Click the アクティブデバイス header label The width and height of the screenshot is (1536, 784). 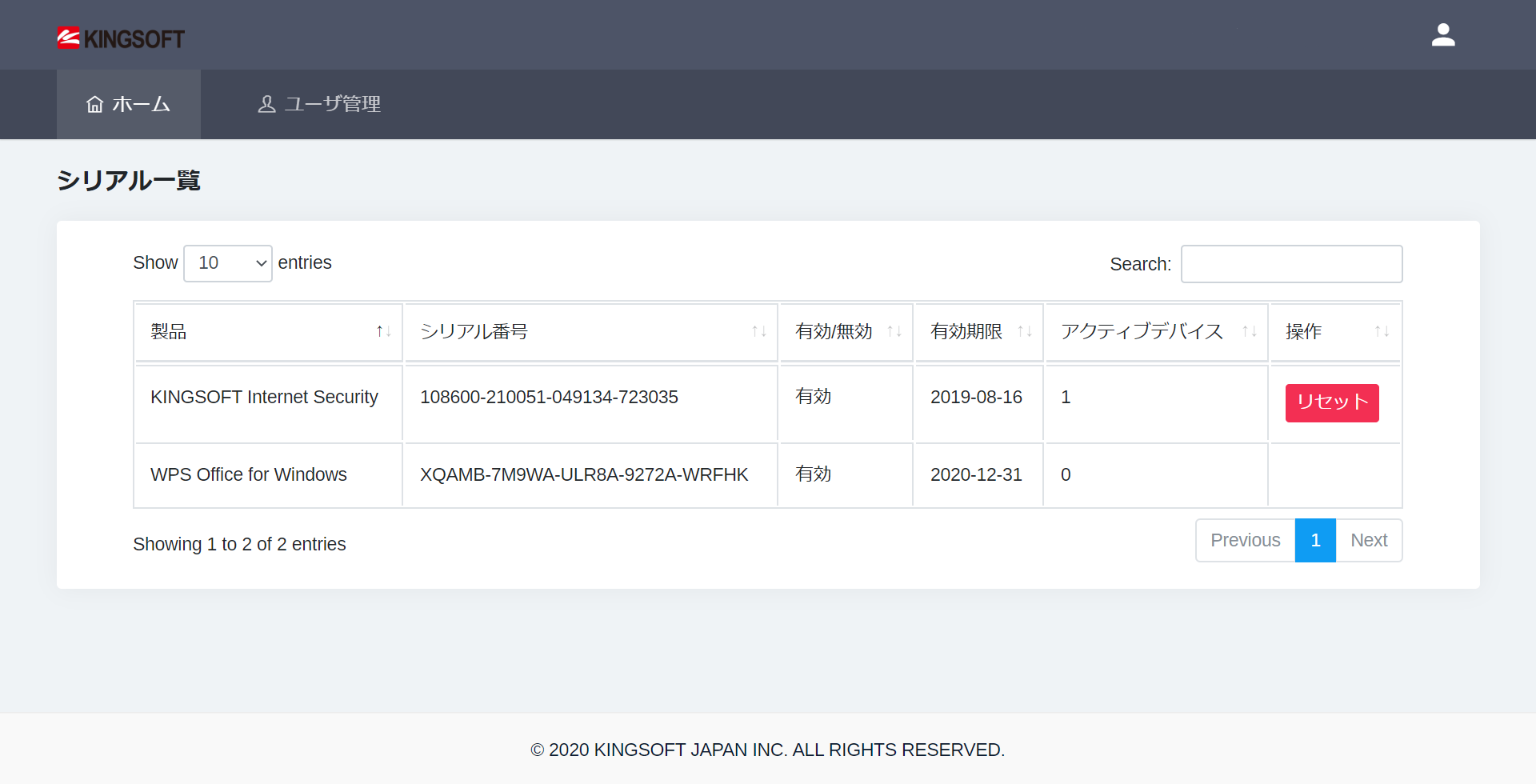tap(1142, 331)
